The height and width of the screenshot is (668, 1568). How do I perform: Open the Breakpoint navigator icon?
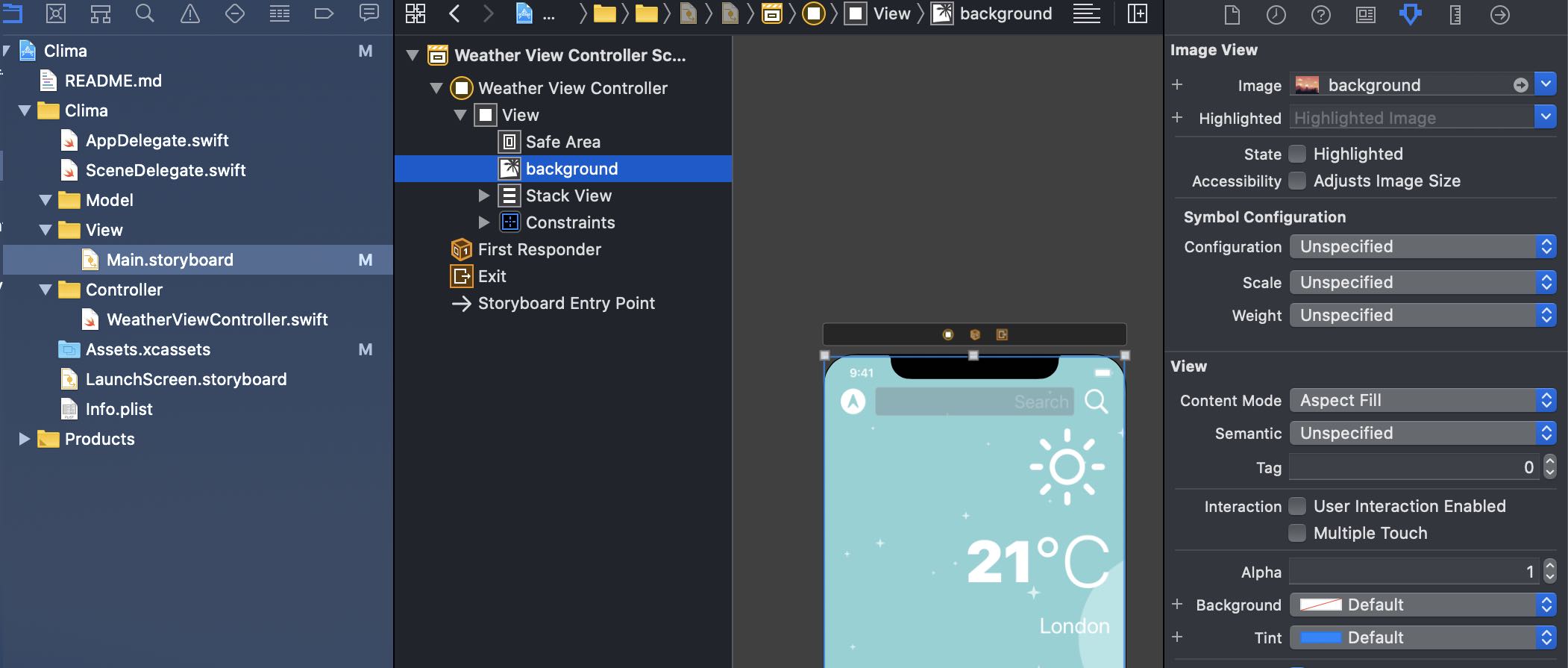click(324, 13)
